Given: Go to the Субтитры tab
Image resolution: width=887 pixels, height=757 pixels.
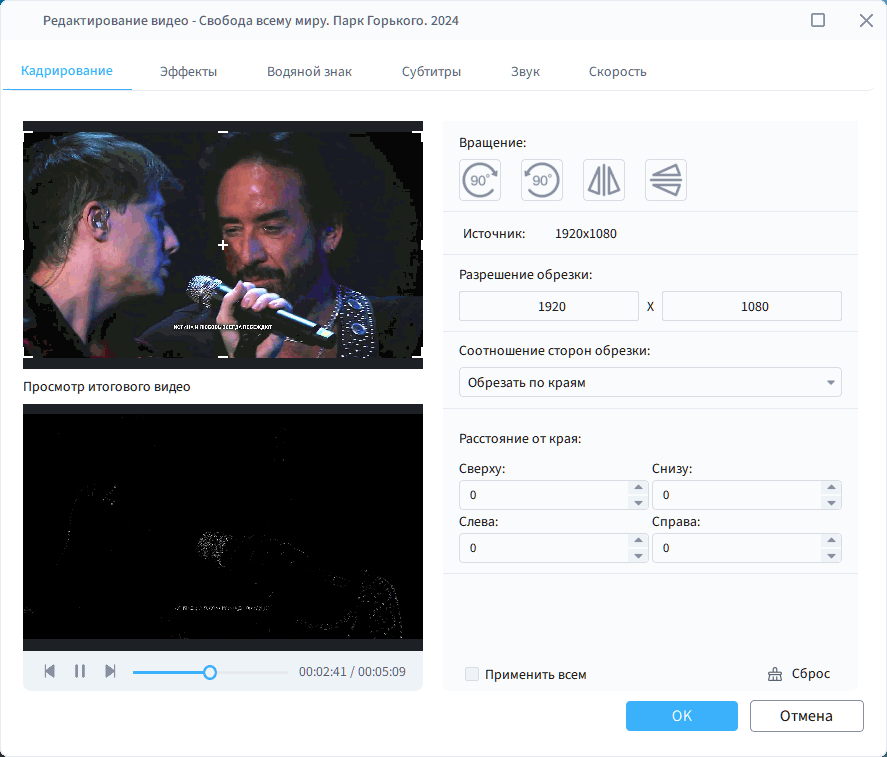Looking at the screenshot, I should [431, 72].
